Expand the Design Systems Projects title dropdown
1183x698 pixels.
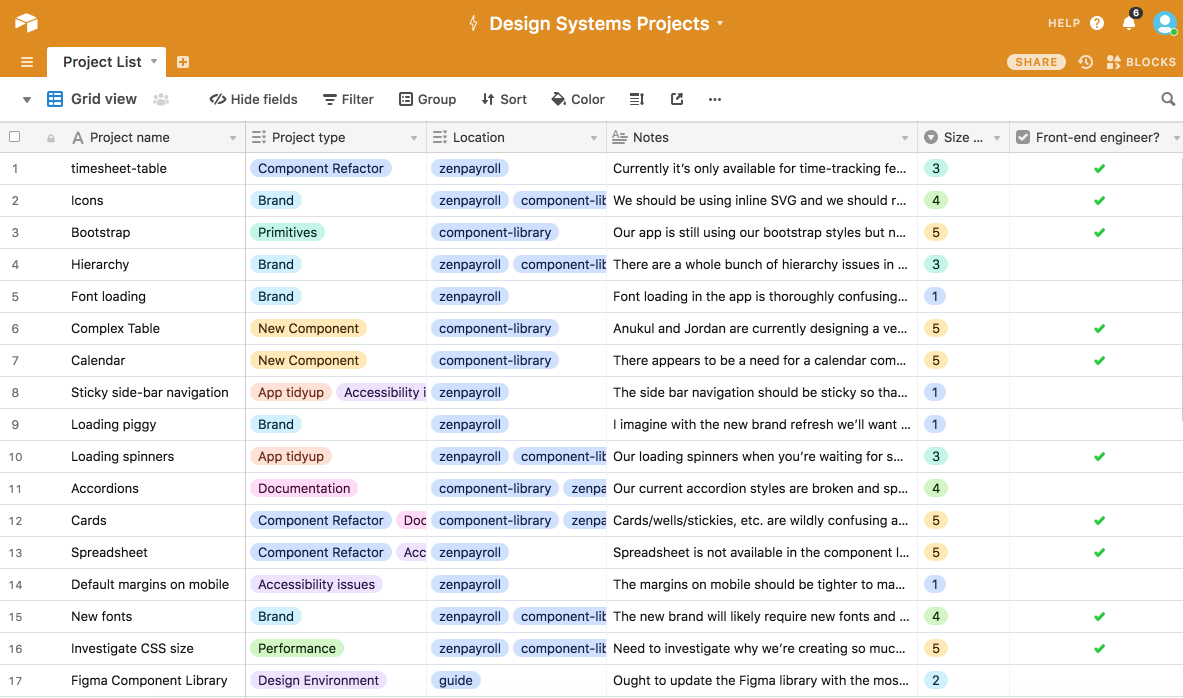[x=720, y=24]
